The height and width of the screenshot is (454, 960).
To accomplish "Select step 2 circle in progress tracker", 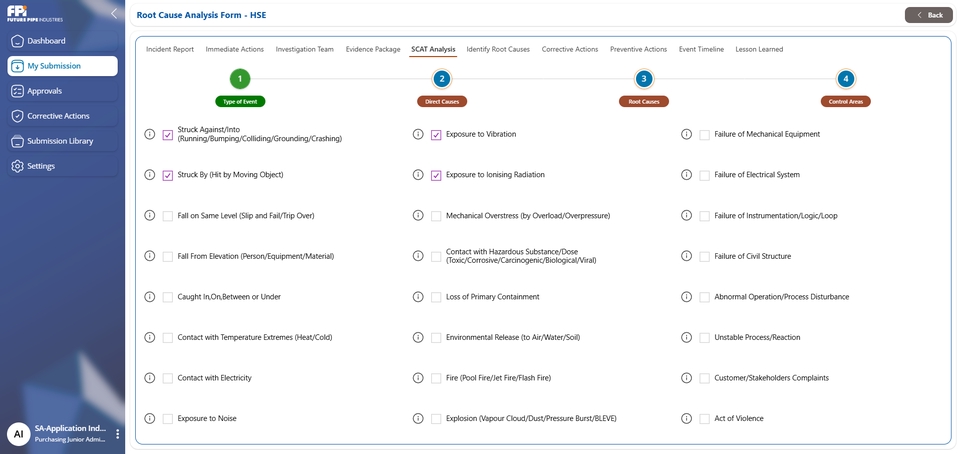I will [x=442, y=79].
